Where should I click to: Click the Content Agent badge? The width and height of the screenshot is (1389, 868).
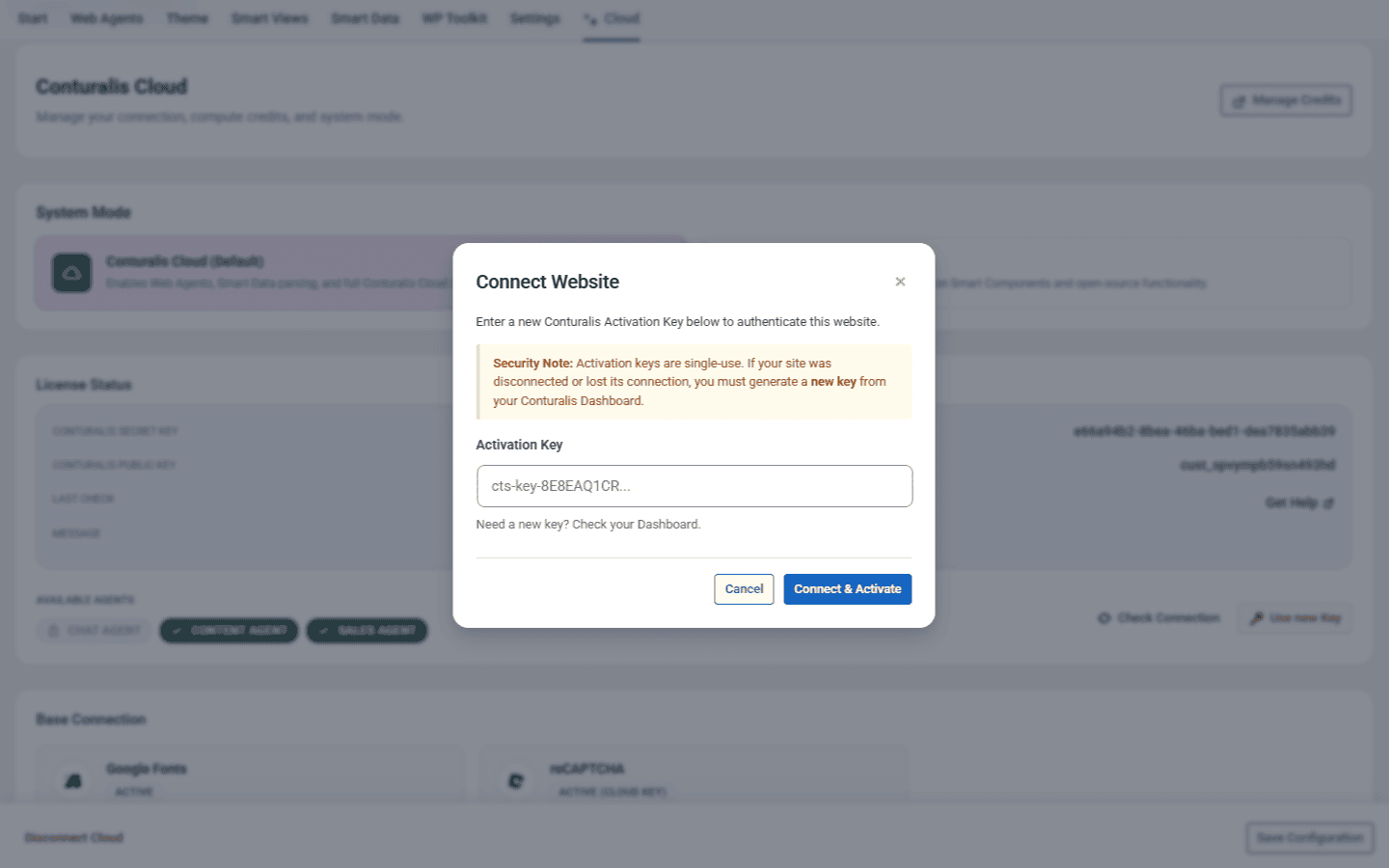pyautogui.click(x=229, y=631)
